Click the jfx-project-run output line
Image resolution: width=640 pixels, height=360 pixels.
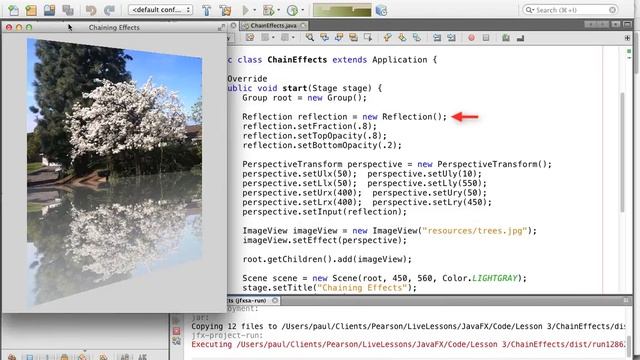[227, 336]
